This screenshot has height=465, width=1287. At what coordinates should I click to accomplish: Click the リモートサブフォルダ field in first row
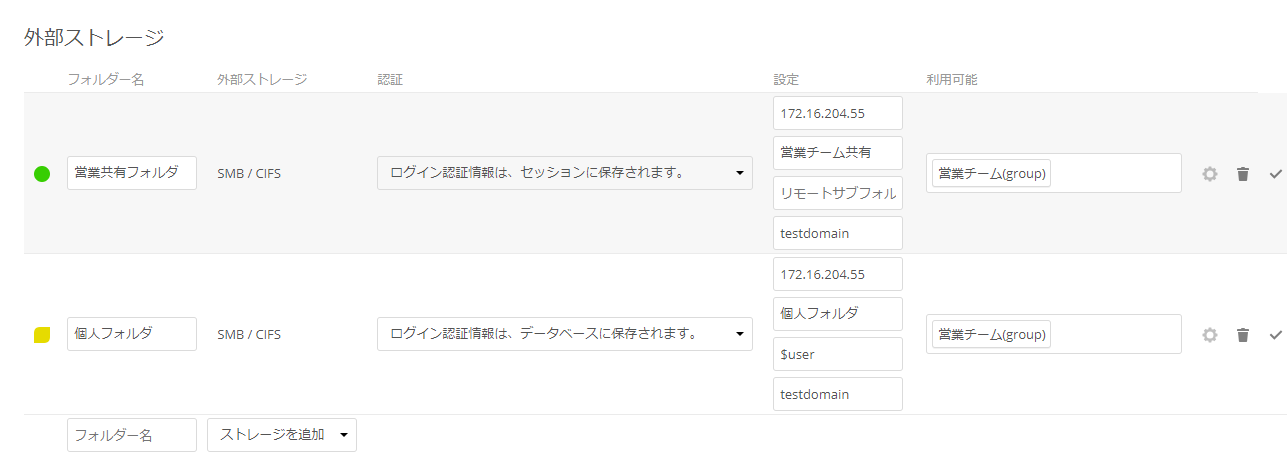pyautogui.click(x=837, y=193)
